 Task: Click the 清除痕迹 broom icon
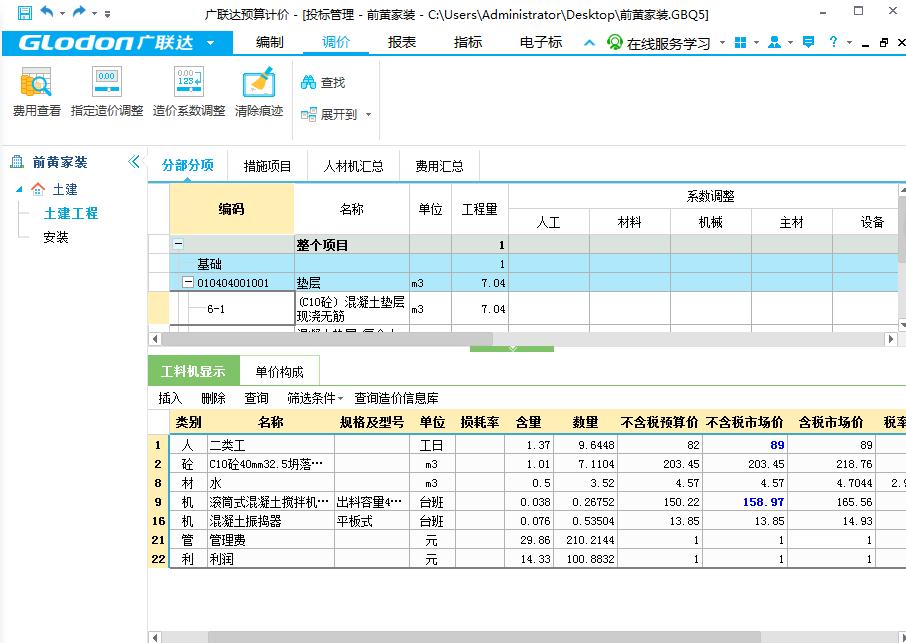pos(258,82)
